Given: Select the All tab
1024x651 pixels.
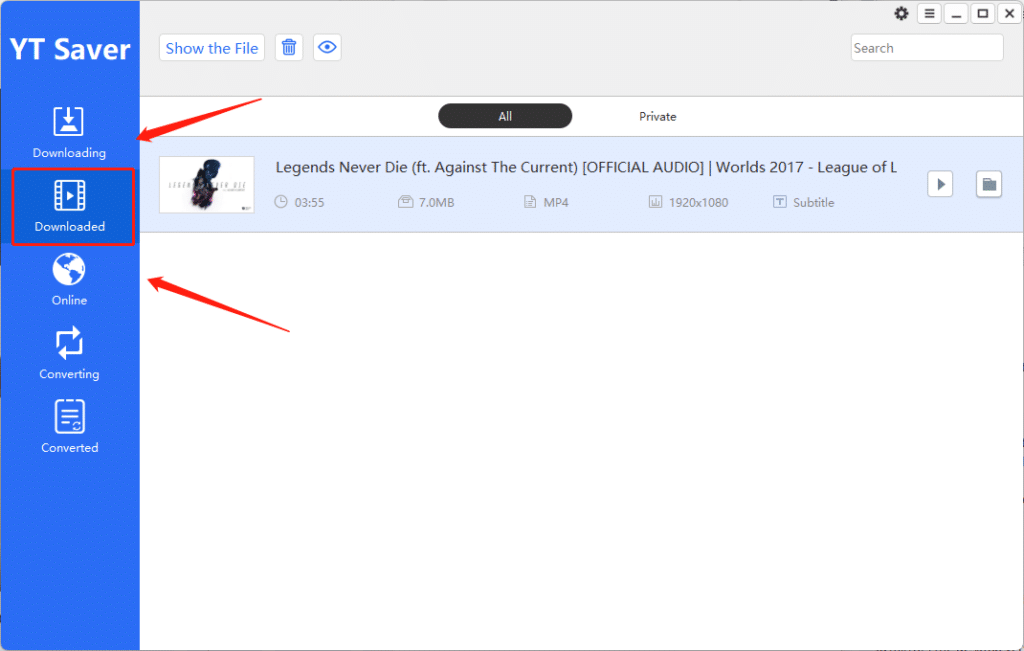Looking at the screenshot, I should point(505,116).
